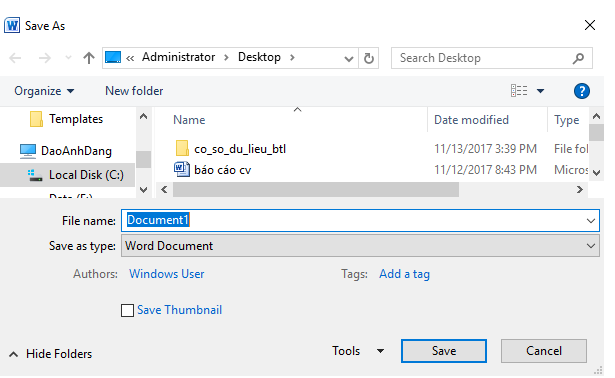The height and width of the screenshot is (378, 615).
Task: Select the co_so_du_lieu_btl folder
Action: pyautogui.click(x=240, y=149)
